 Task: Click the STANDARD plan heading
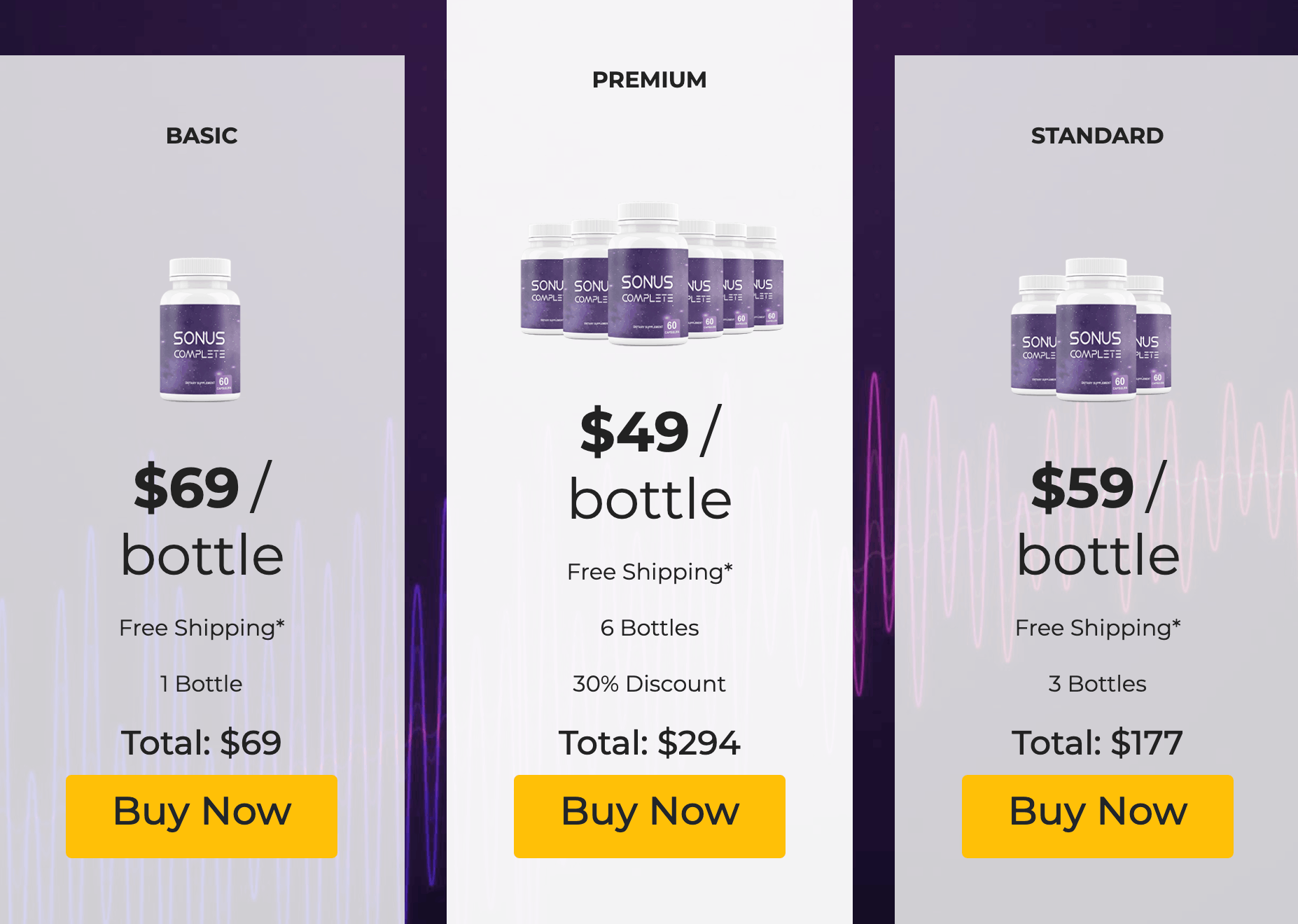click(1096, 136)
